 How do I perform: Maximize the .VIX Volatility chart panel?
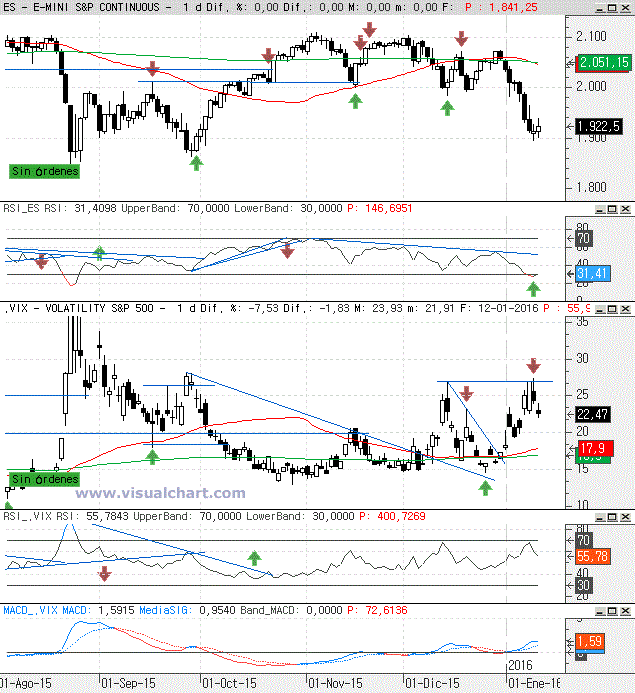(612, 309)
